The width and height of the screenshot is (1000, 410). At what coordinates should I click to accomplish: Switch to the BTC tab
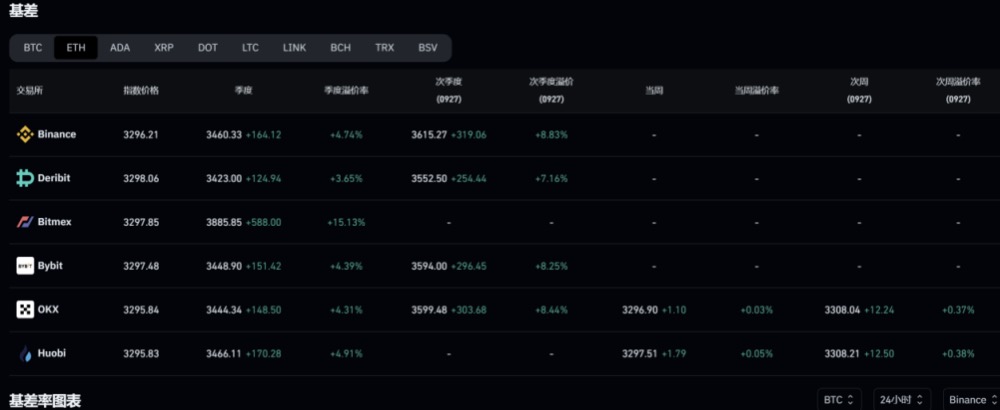click(33, 47)
